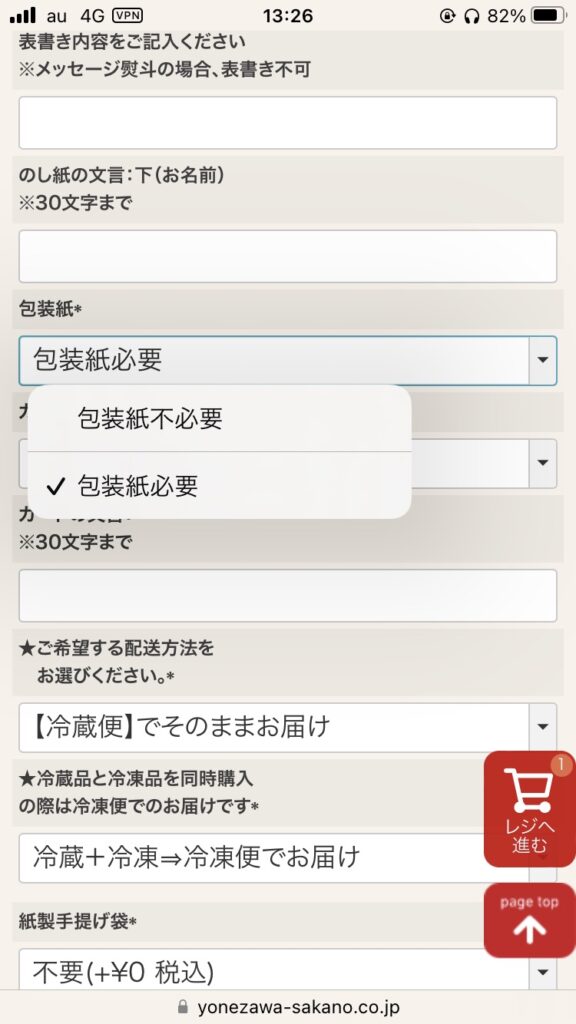Focus the 表書き内容 text field
The height and width of the screenshot is (1024, 576).
[x=287, y=123]
